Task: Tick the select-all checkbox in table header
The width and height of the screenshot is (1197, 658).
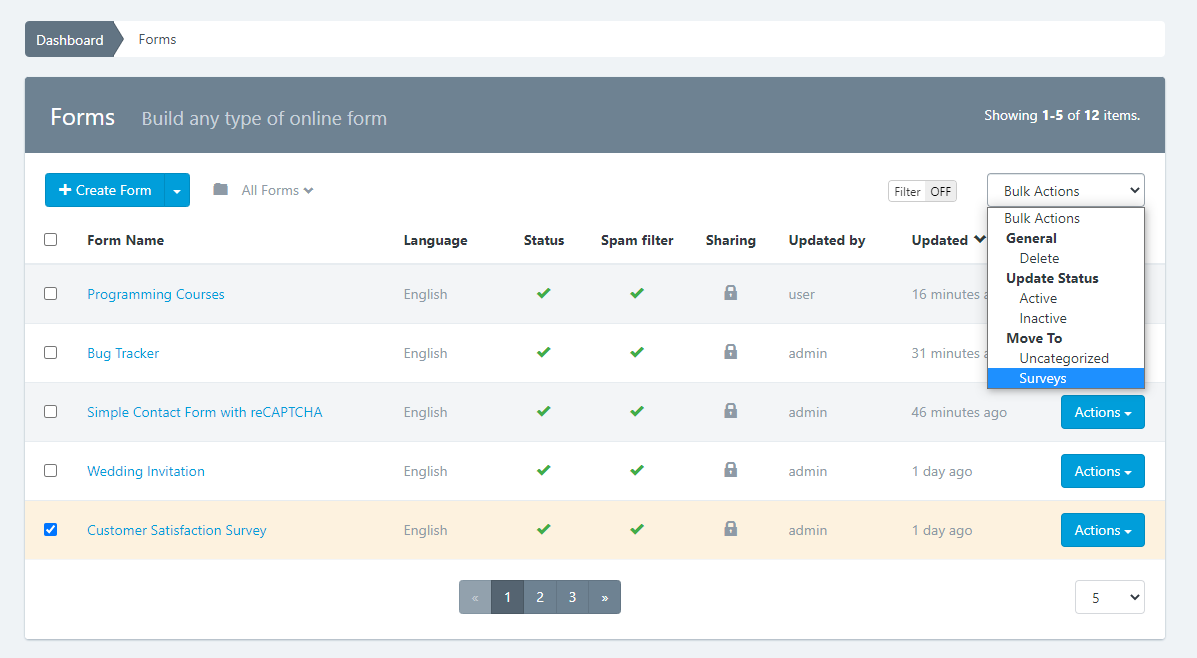Action: pyautogui.click(x=51, y=239)
